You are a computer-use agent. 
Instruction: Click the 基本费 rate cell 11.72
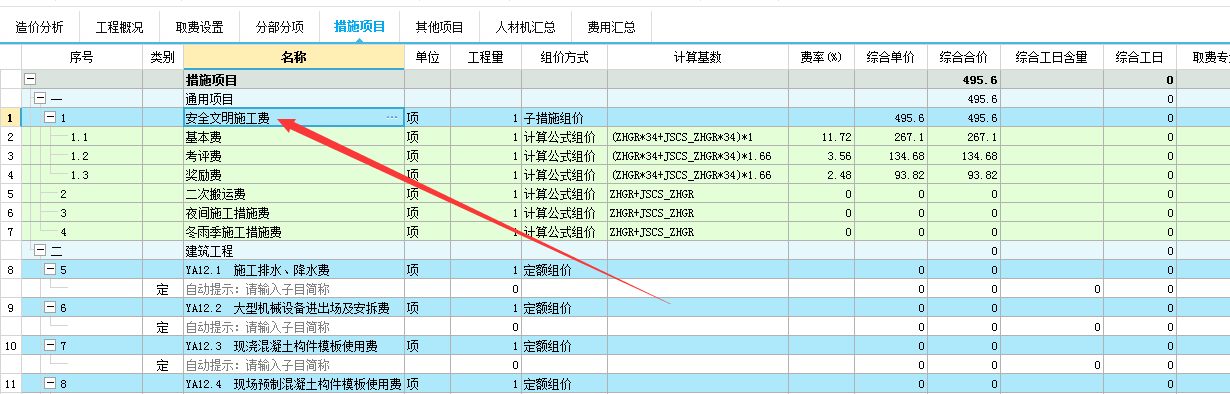point(821,137)
